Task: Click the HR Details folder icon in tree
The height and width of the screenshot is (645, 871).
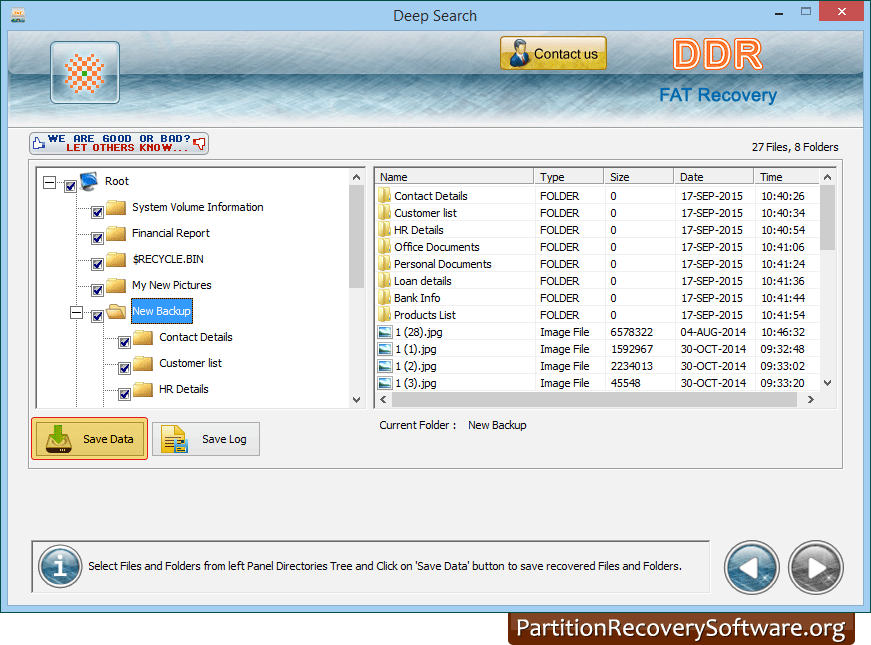Action: 143,389
